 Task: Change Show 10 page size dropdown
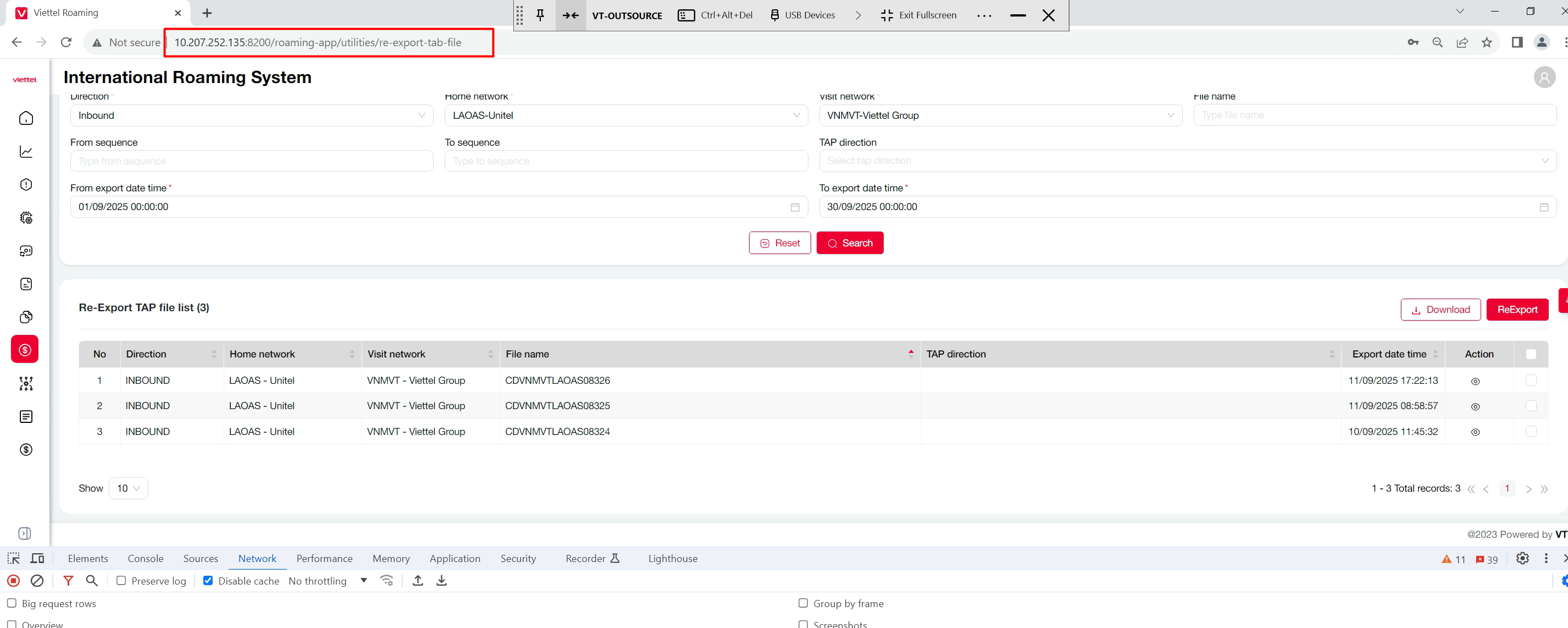(129, 488)
